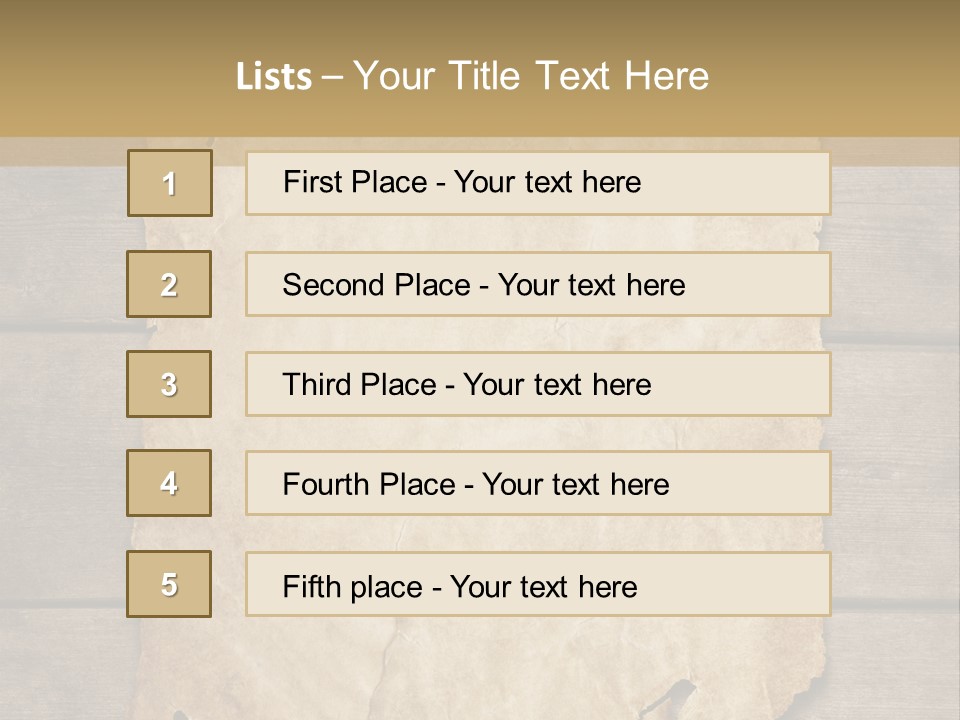Click the parchment gap between bars one and two
Viewport: 960px width, 720px height.
(x=538, y=234)
